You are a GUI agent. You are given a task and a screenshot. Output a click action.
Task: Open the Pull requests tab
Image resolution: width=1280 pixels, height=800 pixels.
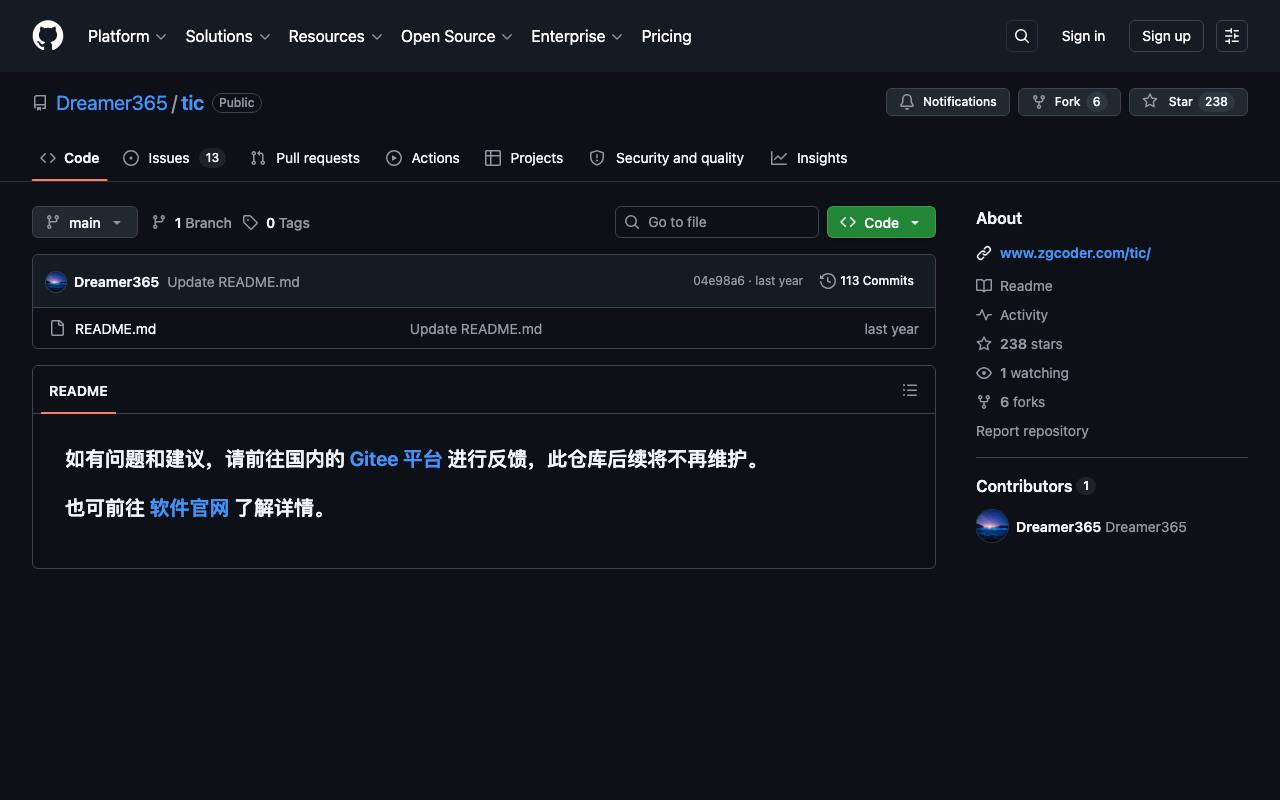[x=305, y=158]
